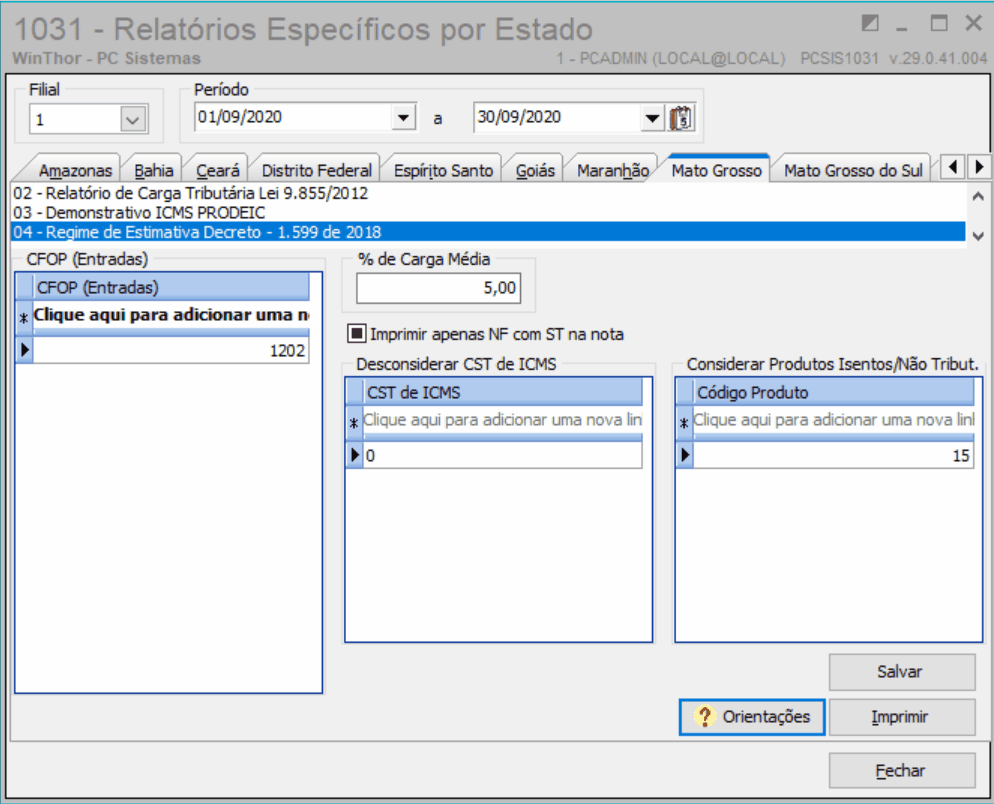Click new-row asterisk in CFOP grid
Viewport: 994px width, 804px height.
24,318
